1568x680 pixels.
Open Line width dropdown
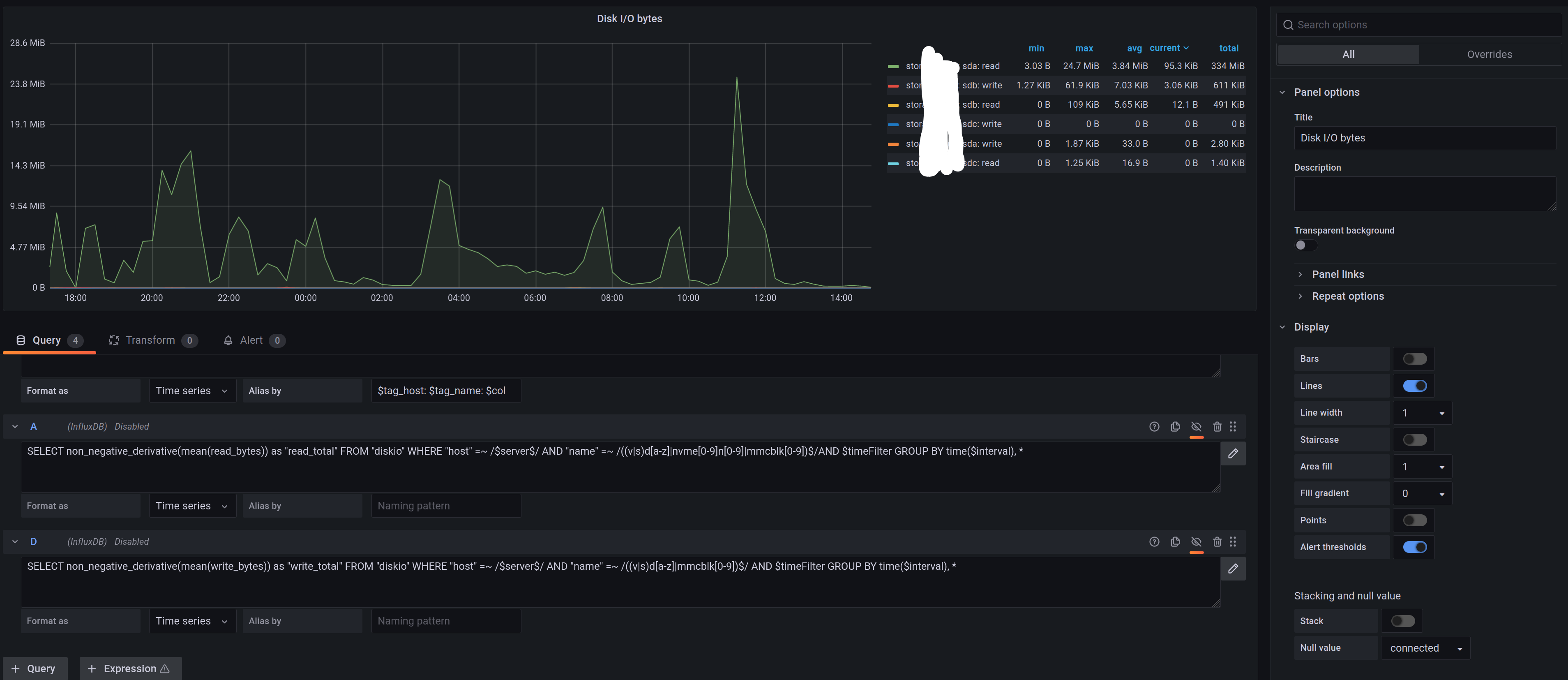coord(1422,413)
